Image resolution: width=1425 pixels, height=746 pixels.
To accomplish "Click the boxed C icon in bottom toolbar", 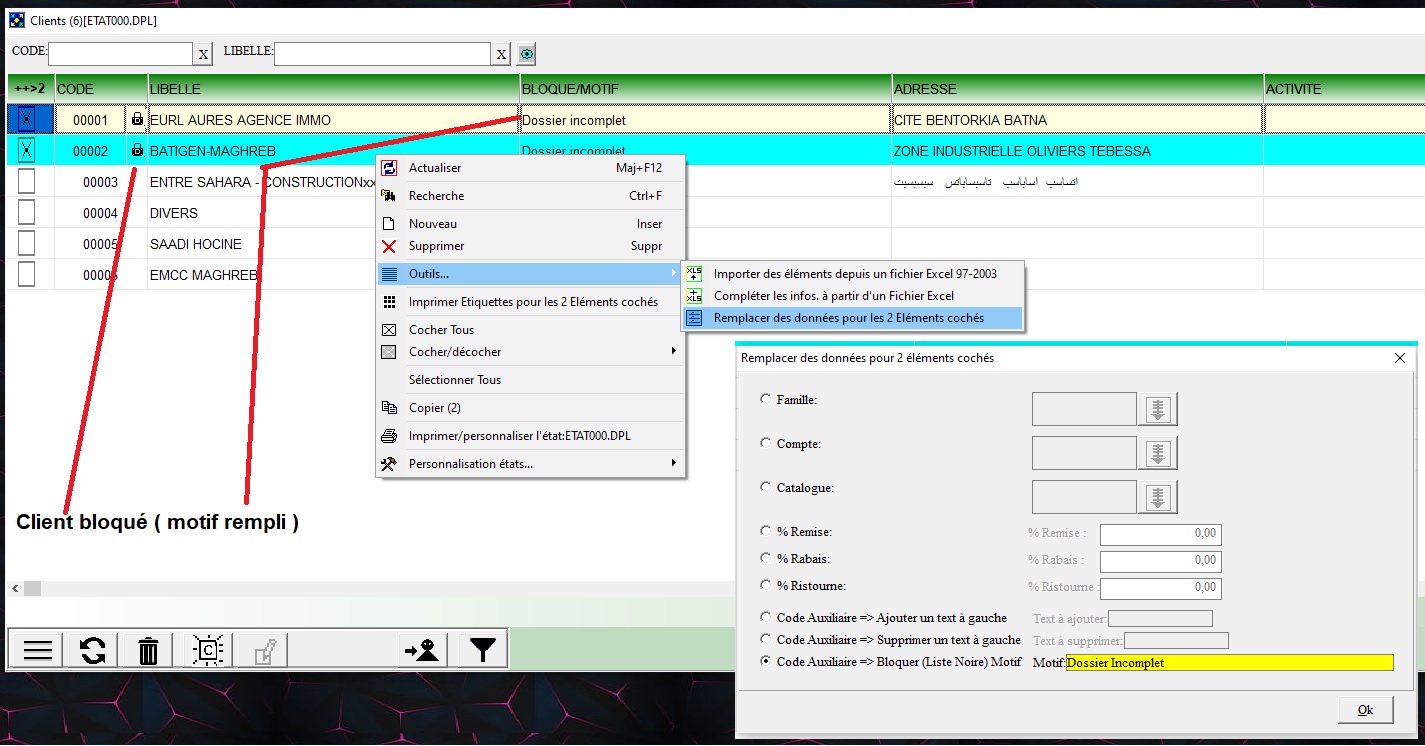I will point(208,650).
